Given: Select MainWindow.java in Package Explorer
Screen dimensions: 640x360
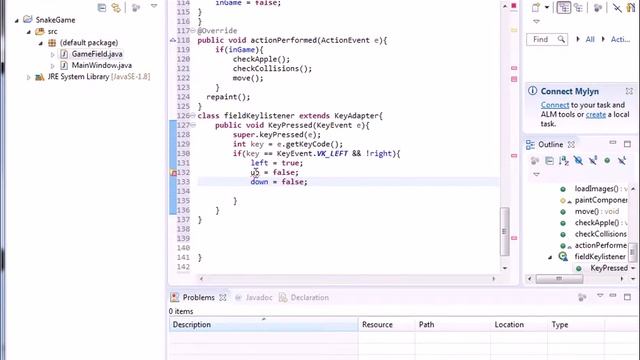Looking at the screenshot, I should [102, 65].
